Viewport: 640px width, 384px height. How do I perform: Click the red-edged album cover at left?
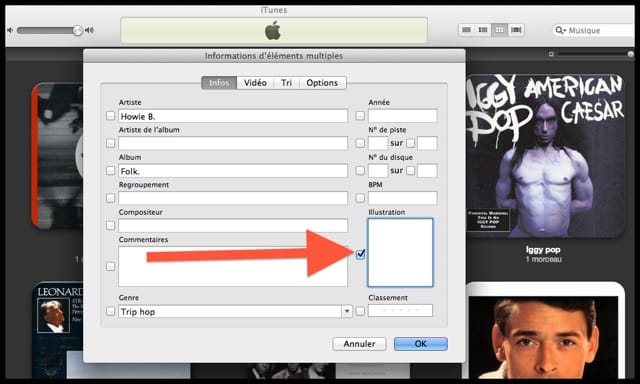[x=57, y=155]
